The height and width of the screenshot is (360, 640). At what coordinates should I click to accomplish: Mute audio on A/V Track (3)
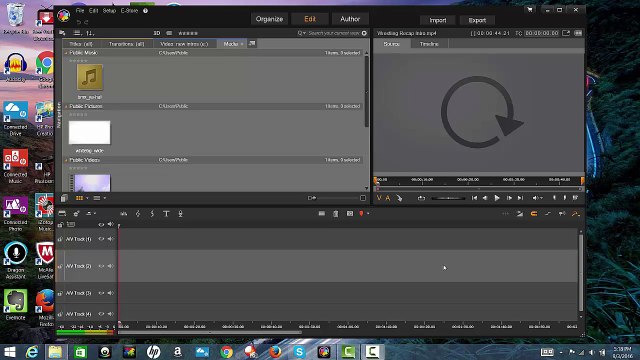pyautogui.click(x=111, y=293)
